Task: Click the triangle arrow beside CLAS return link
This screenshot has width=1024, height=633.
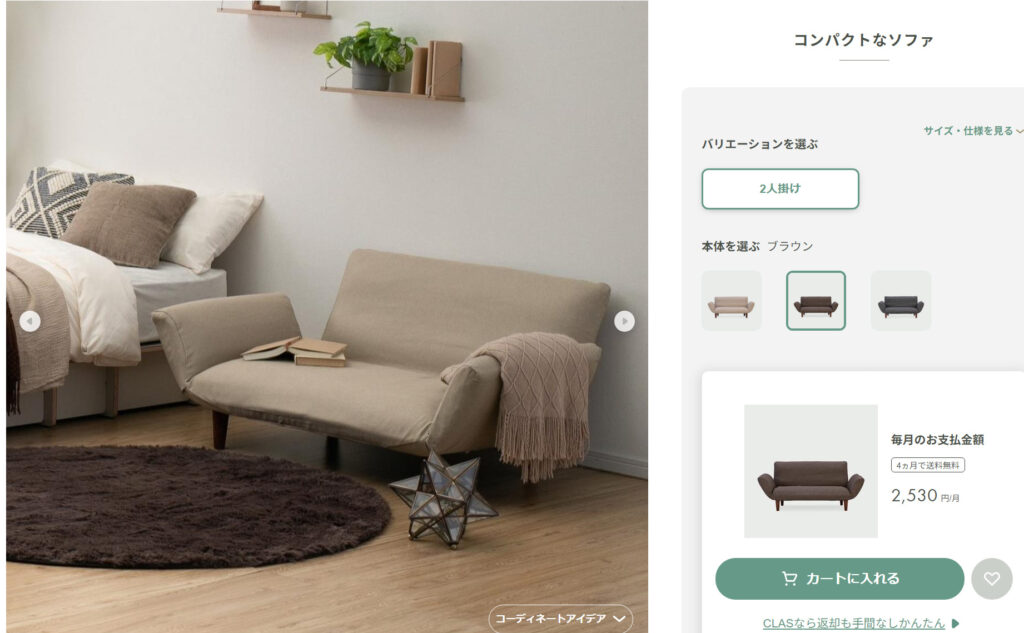Action: (x=955, y=623)
